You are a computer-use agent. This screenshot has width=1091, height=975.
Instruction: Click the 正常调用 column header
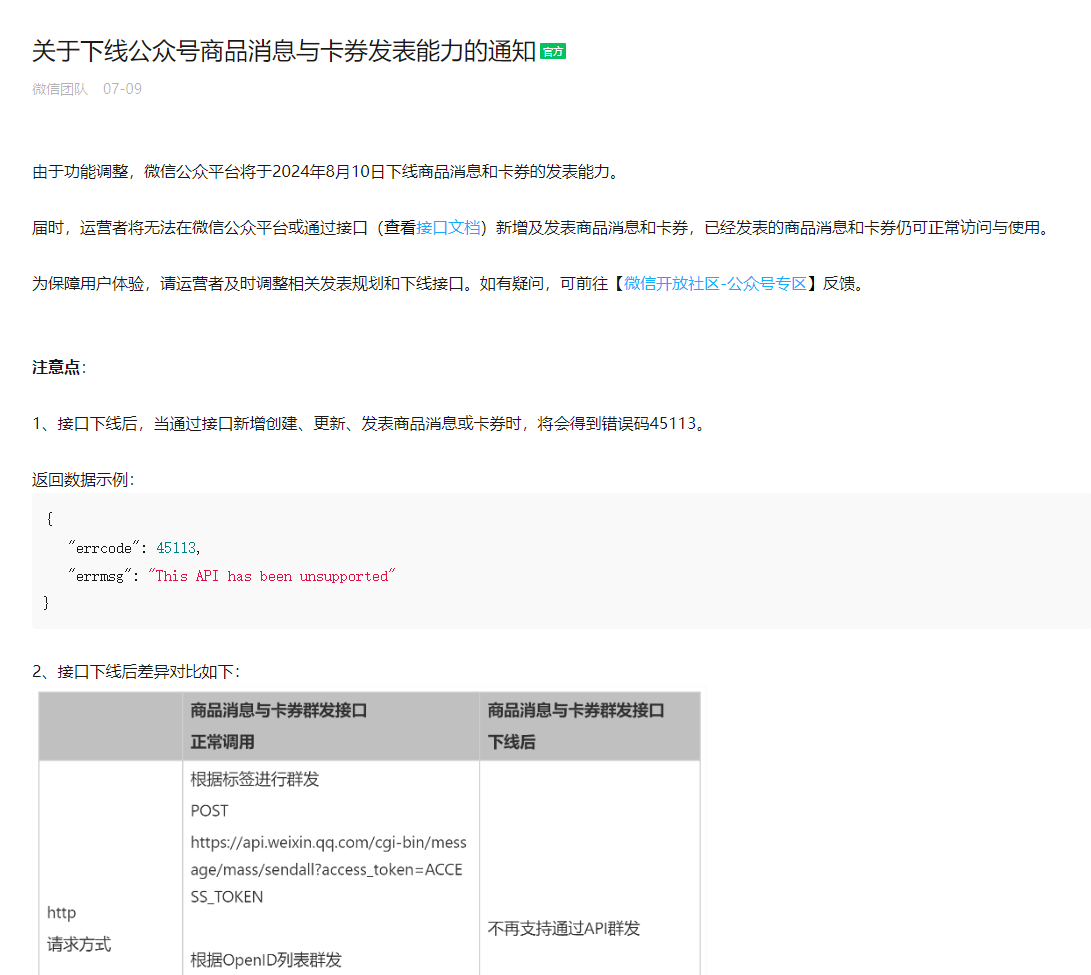(331, 726)
